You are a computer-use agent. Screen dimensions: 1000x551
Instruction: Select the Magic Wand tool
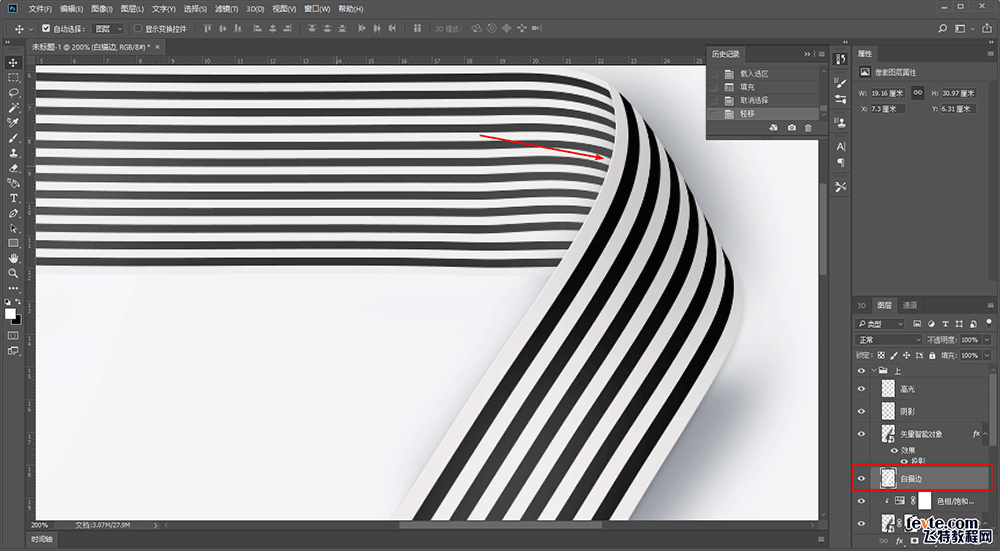coord(13,108)
